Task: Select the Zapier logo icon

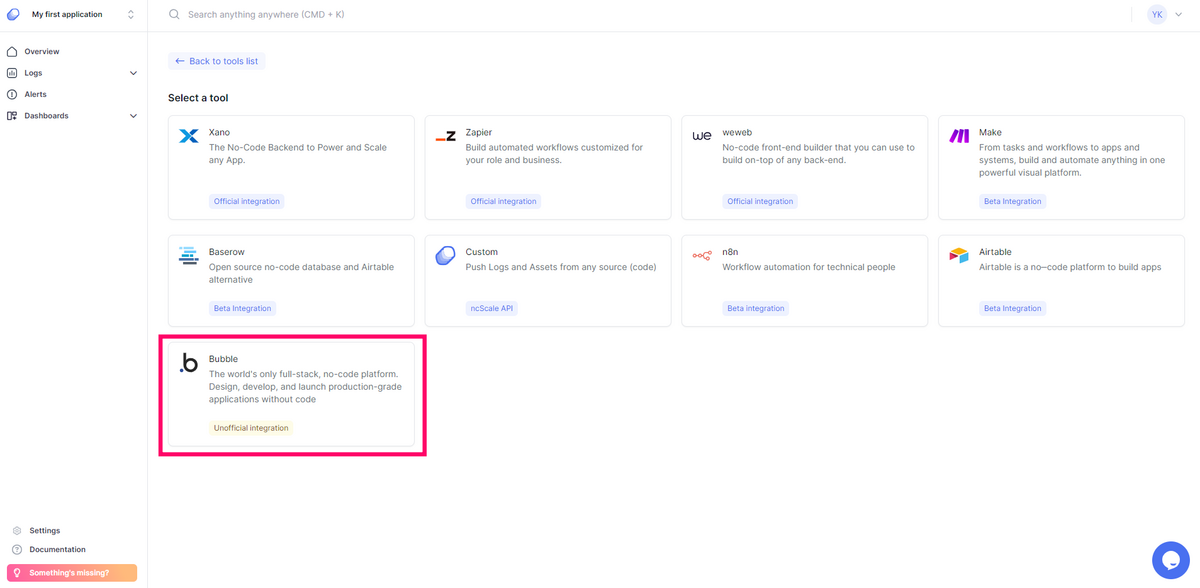Action: point(446,136)
